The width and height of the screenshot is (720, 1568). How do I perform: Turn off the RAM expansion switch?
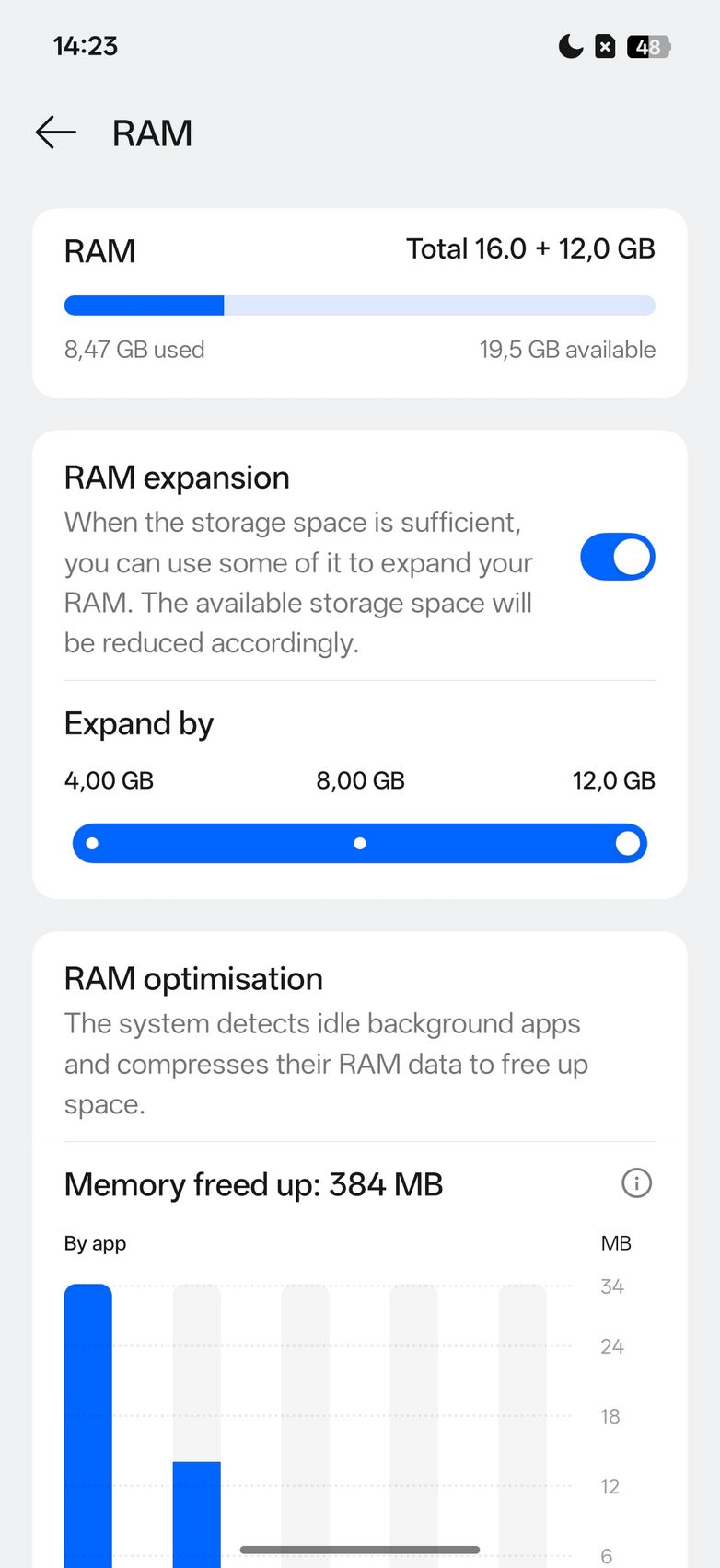[617, 557]
